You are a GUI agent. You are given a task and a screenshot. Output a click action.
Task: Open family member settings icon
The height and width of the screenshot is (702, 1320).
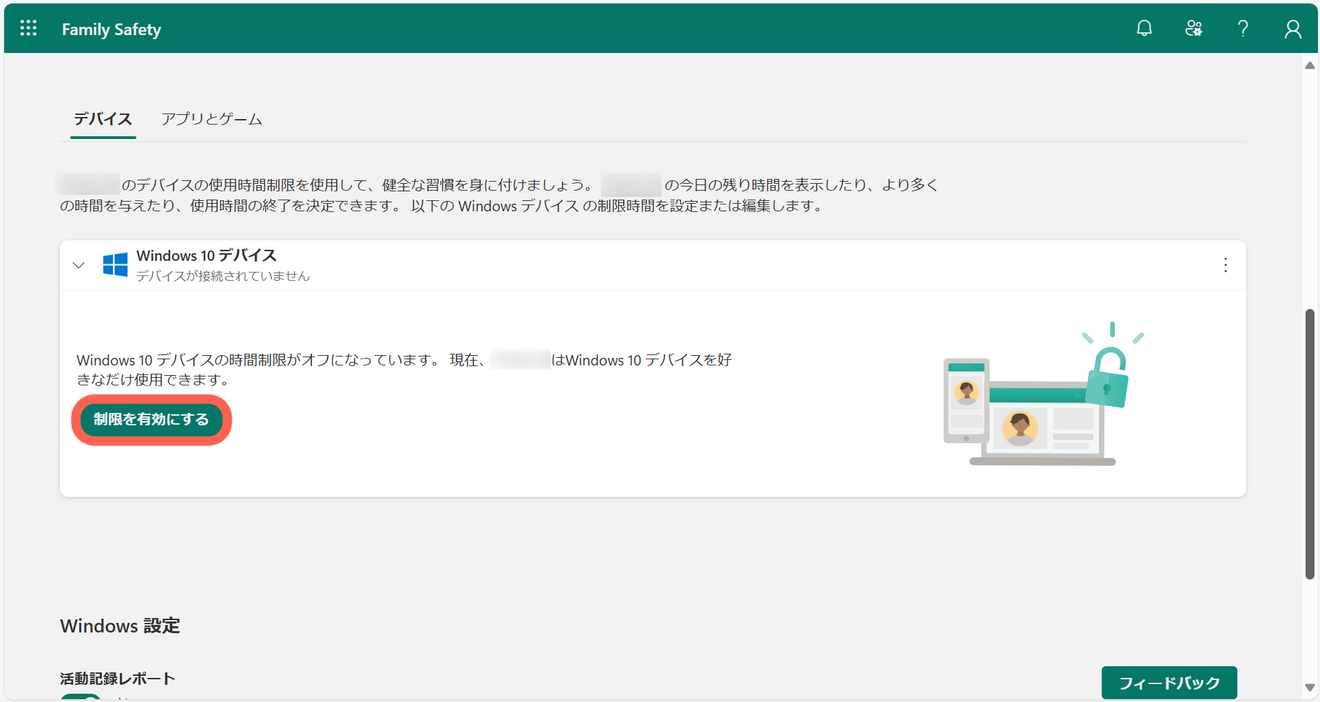(1194, 29)
